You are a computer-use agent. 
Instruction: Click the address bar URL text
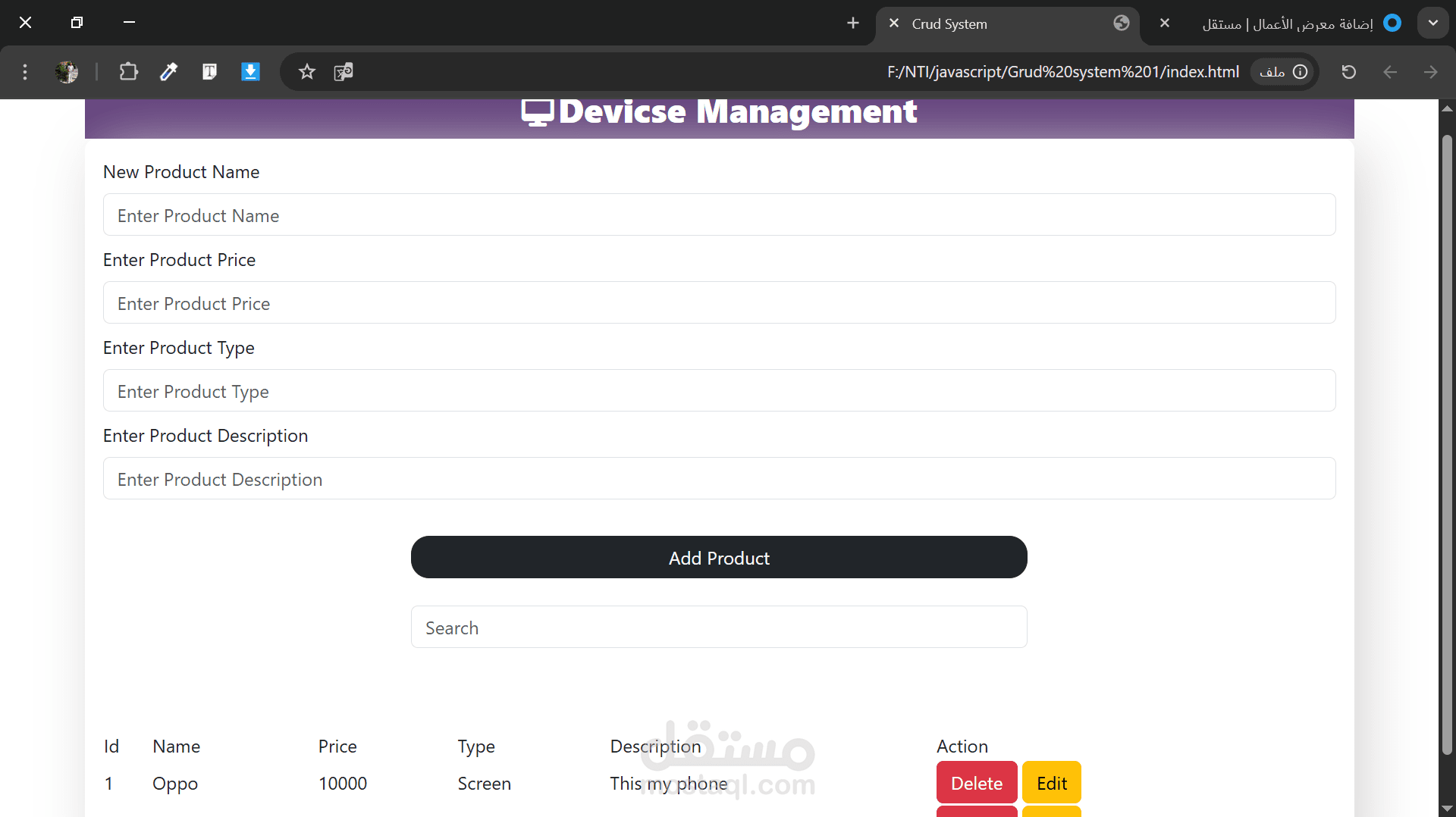(x=1063, y=72)
